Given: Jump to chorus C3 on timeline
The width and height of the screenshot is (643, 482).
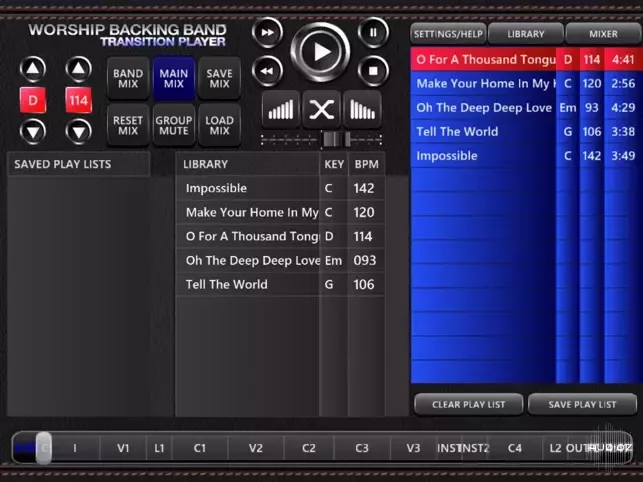Looking at the screenshot, I should 362,448.
